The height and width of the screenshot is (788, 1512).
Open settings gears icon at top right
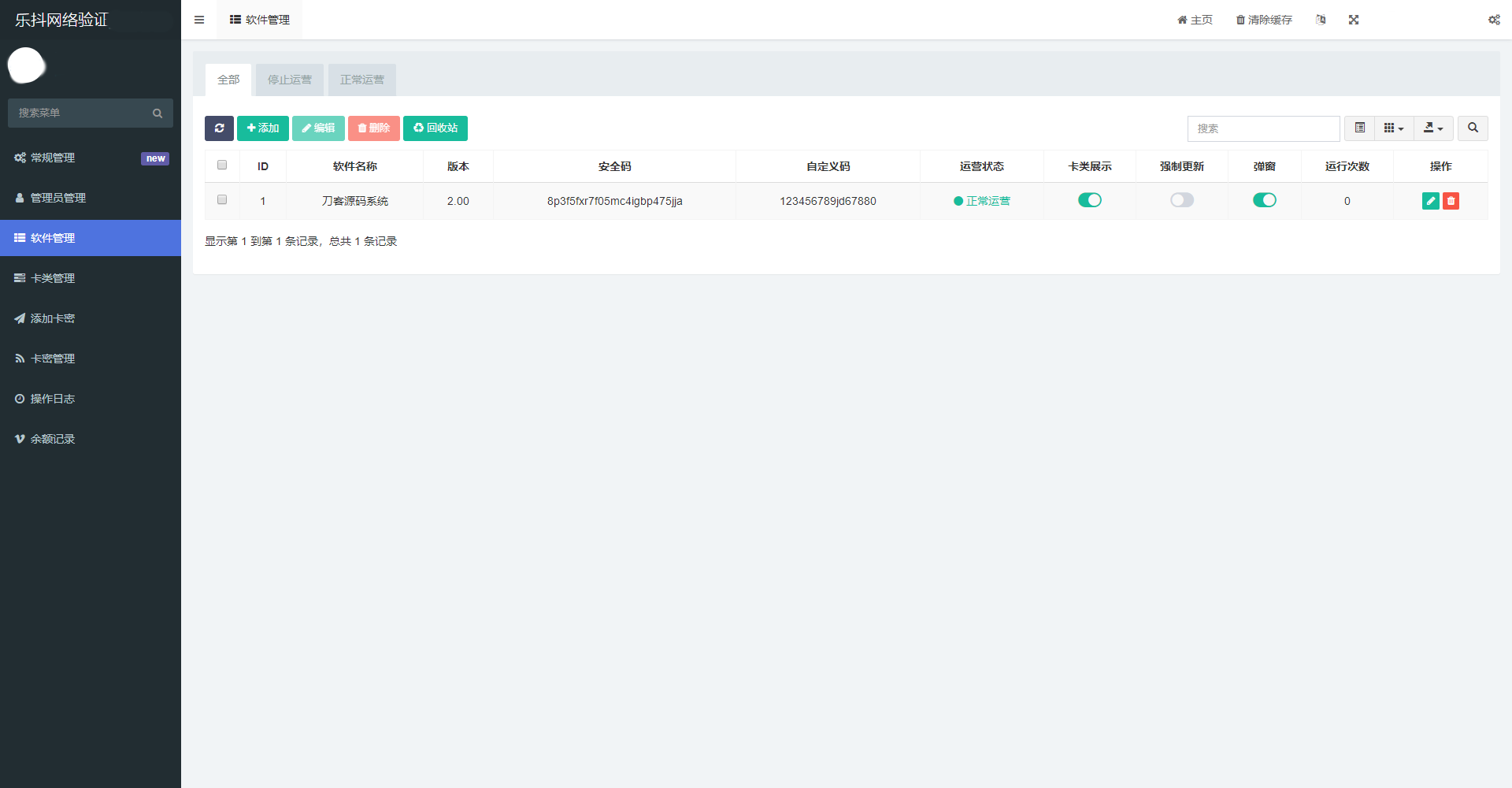(x=1493, y=20)
